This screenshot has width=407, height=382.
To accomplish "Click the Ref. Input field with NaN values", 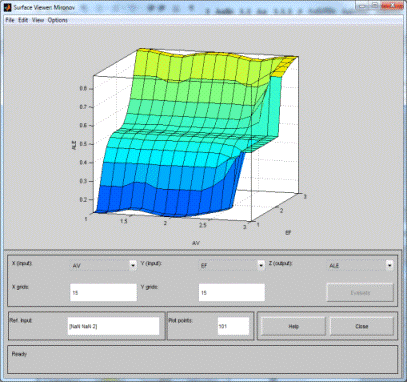I will pyautogui.click(x=113, y=326).
